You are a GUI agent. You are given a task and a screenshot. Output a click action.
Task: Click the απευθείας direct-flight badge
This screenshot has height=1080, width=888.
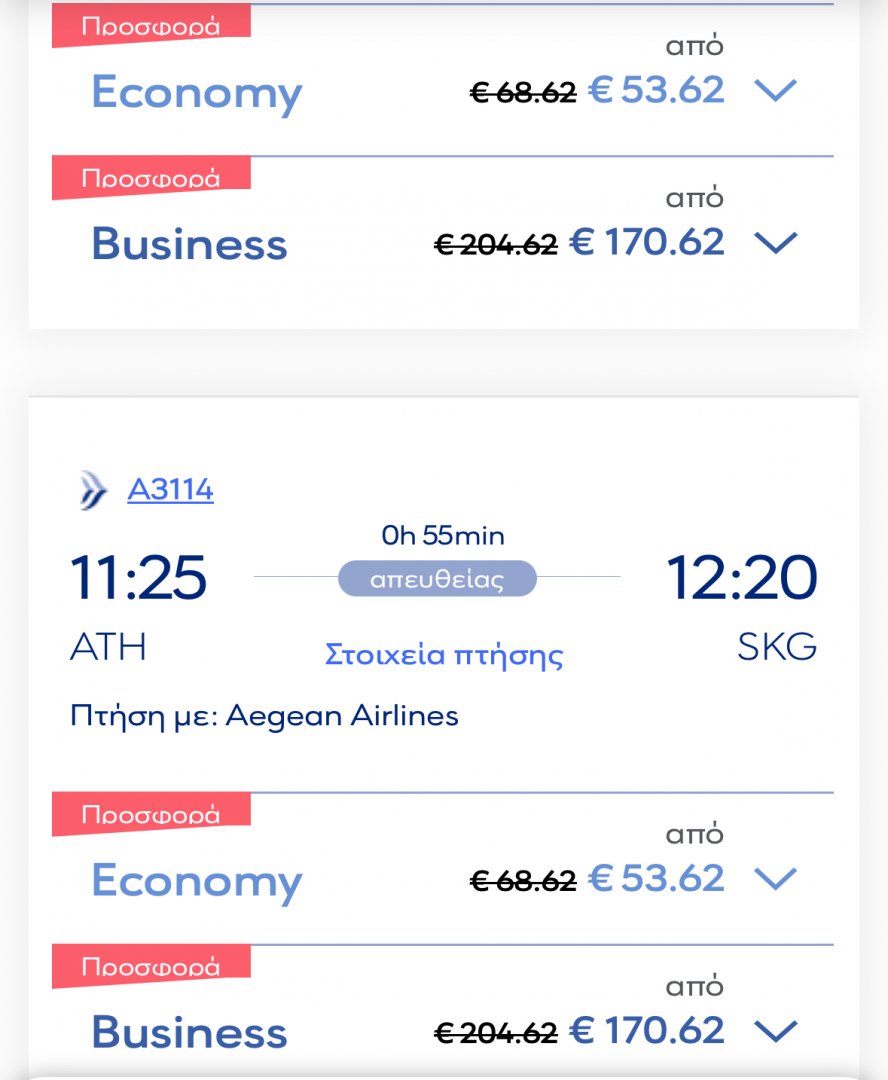click(x=437, y=579)
